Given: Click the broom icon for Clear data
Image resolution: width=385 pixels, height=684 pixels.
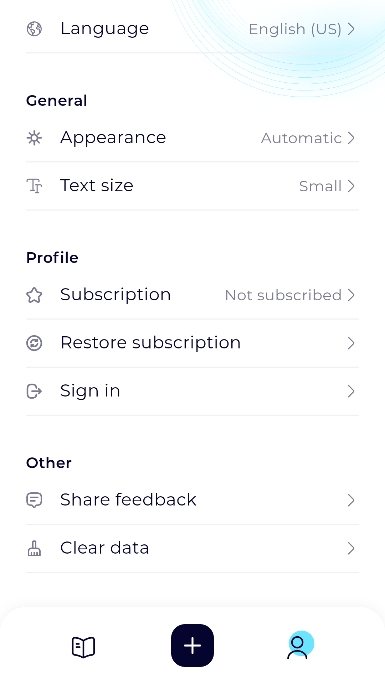Looking at the screenshot, I should click(34, 548).
